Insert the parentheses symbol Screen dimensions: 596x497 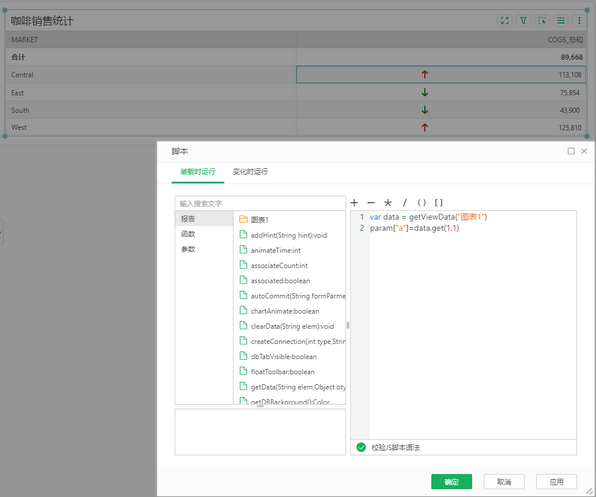[x=422, y=203]
